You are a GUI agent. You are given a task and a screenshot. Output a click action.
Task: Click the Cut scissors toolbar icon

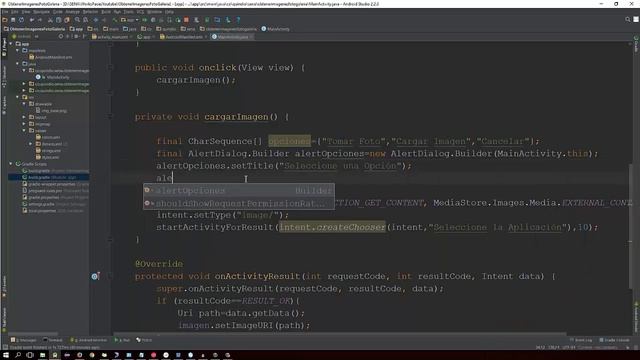point(50,20)
